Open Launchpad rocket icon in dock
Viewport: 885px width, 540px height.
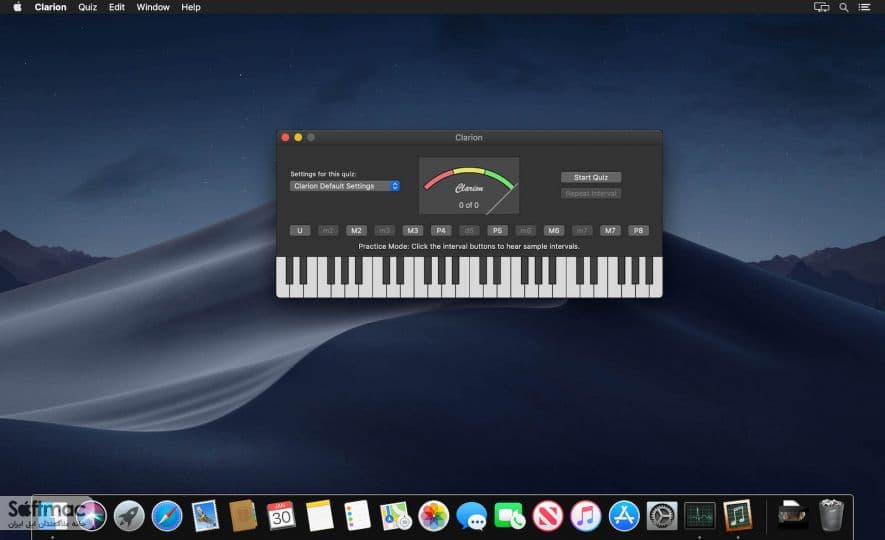tap(129, 516)
